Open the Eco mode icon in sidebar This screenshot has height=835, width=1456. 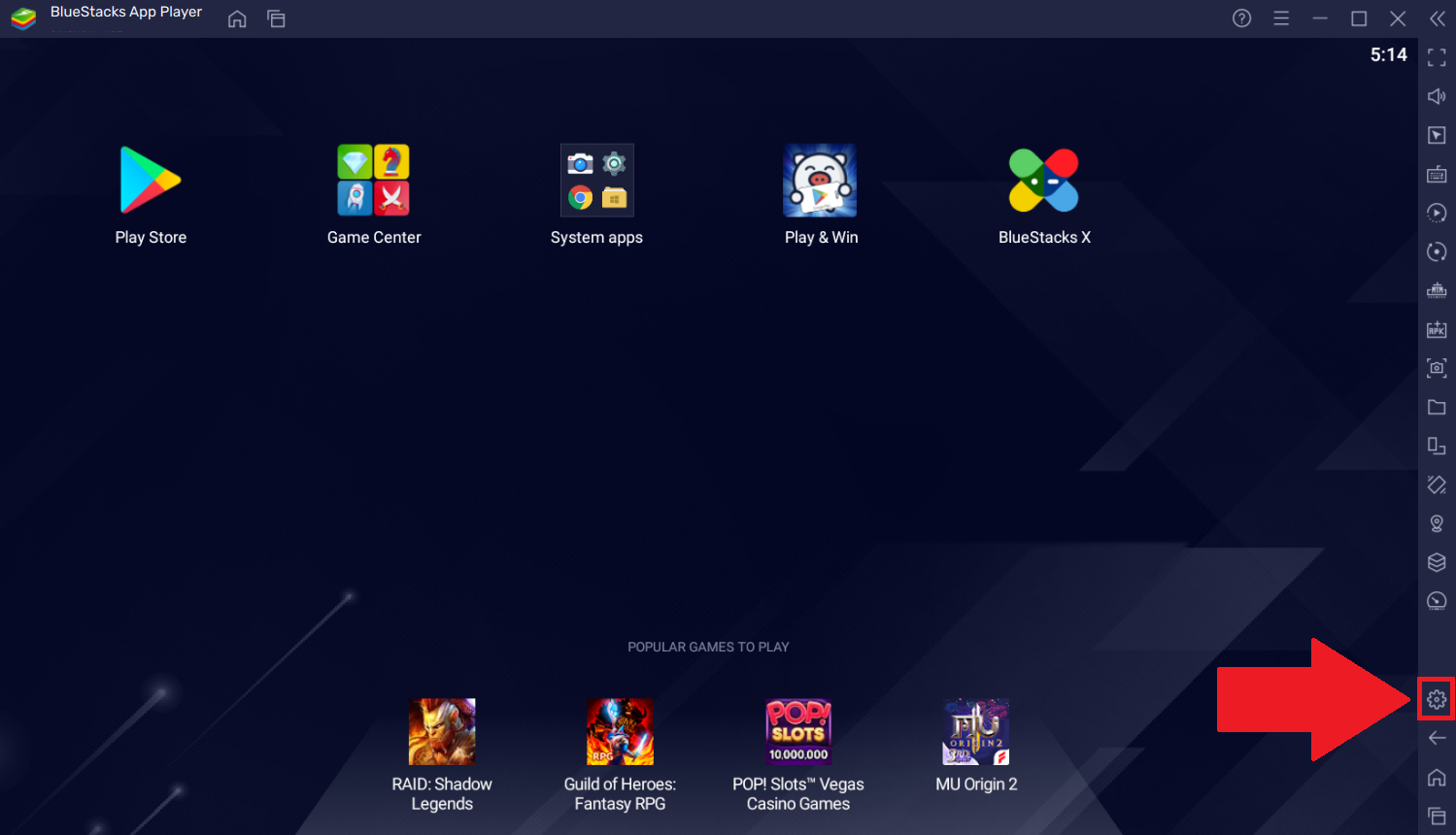coord(1437,290)
